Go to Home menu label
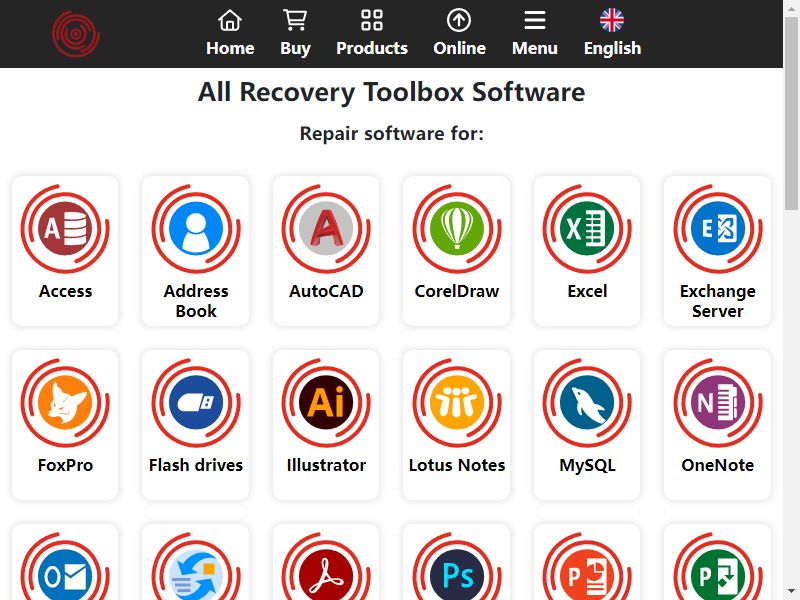Image resolution: width=800 pixels, height=600 pixels. (x=230, y=48)
